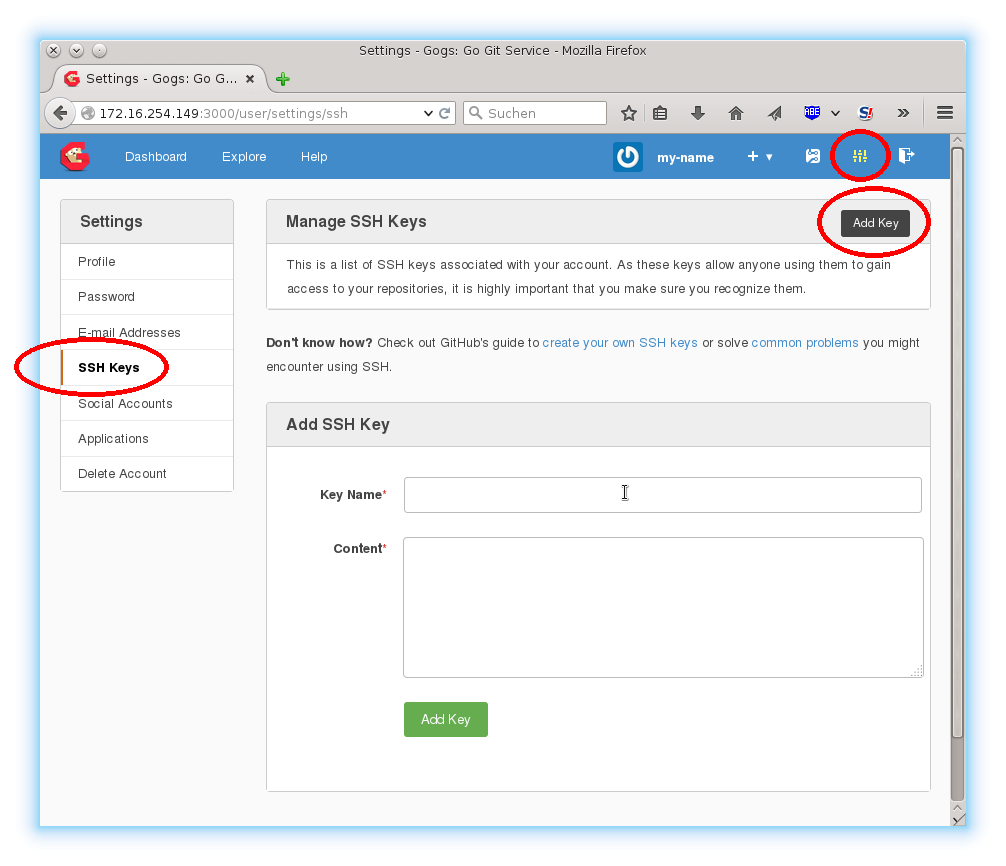Click the page scrollbar on the right
Screen dimensions: 1006x866
(x=957, y=450)
